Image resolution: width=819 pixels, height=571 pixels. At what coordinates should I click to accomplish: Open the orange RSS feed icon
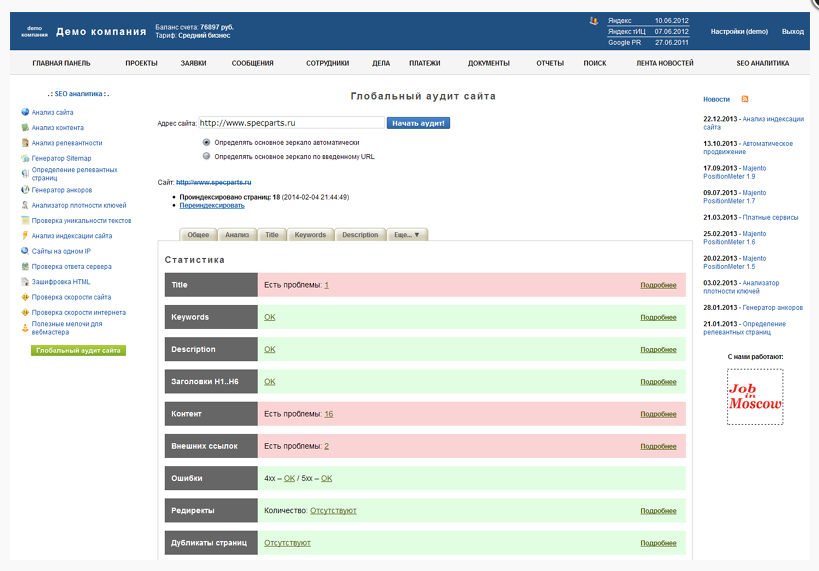744,99
